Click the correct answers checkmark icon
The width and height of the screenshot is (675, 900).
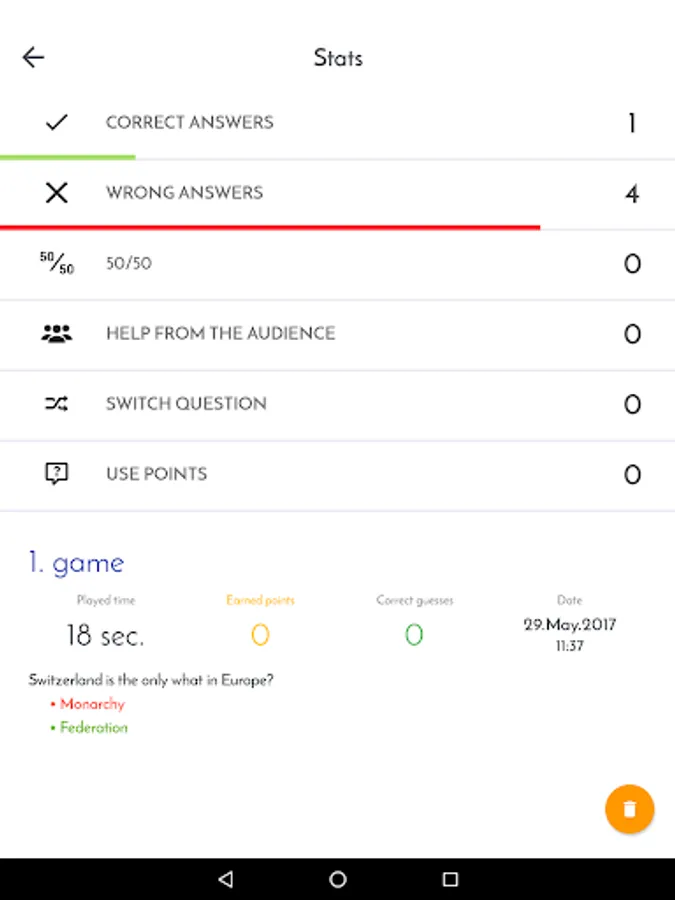point(57,123)
